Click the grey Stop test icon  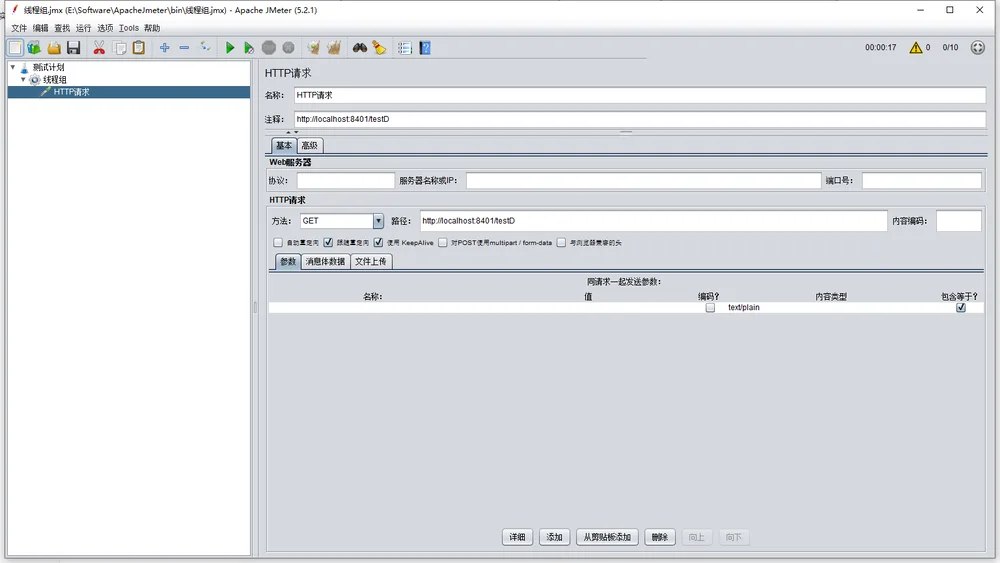(x=269, y=48)
